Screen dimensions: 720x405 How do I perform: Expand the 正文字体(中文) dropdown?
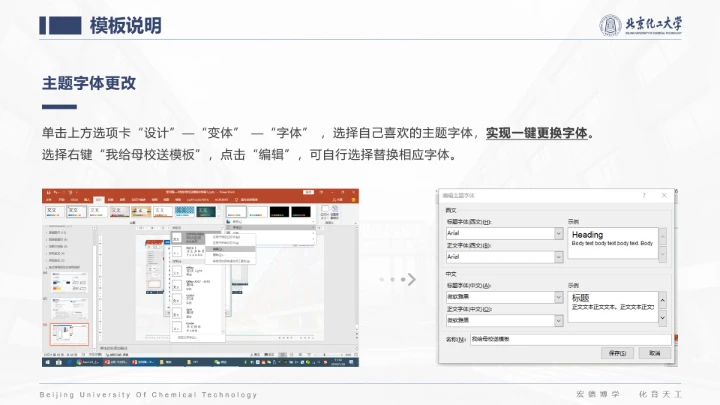click(x=558, y=321)
